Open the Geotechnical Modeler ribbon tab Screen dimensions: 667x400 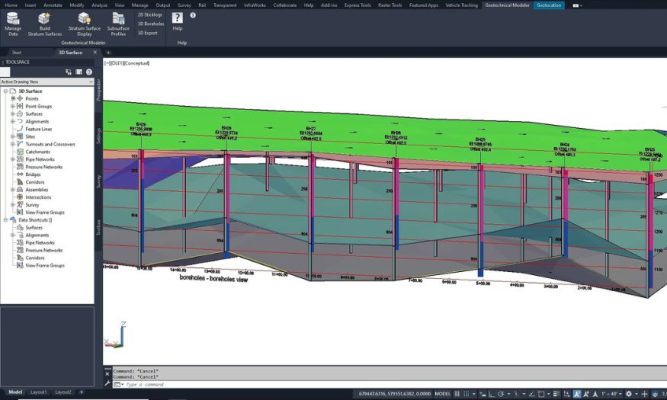coord(508,5)
